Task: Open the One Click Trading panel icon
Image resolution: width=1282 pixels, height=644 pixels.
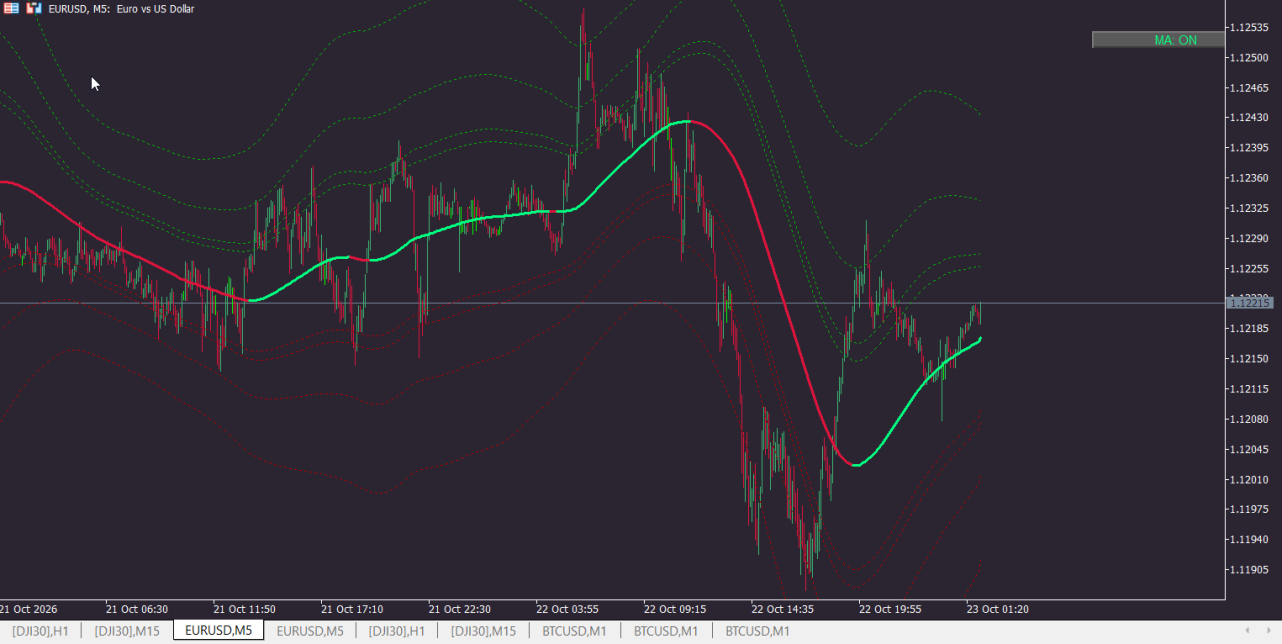Action: (34, 8)
